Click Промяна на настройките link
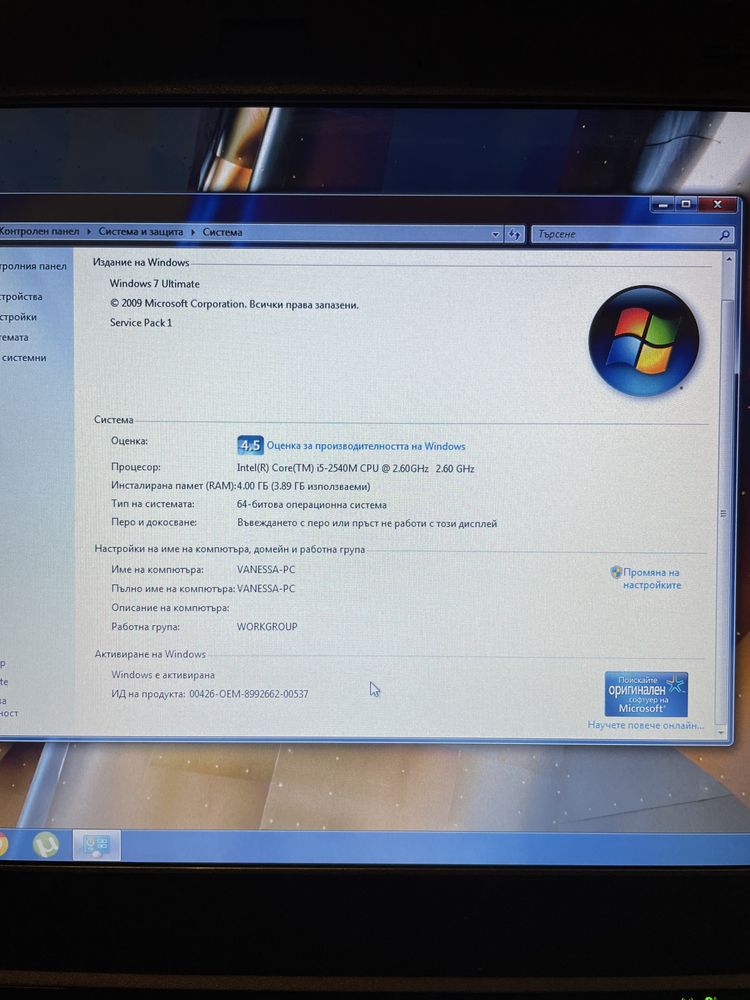The height and width of the screenshot is (1000, 750). pos(652,578)
